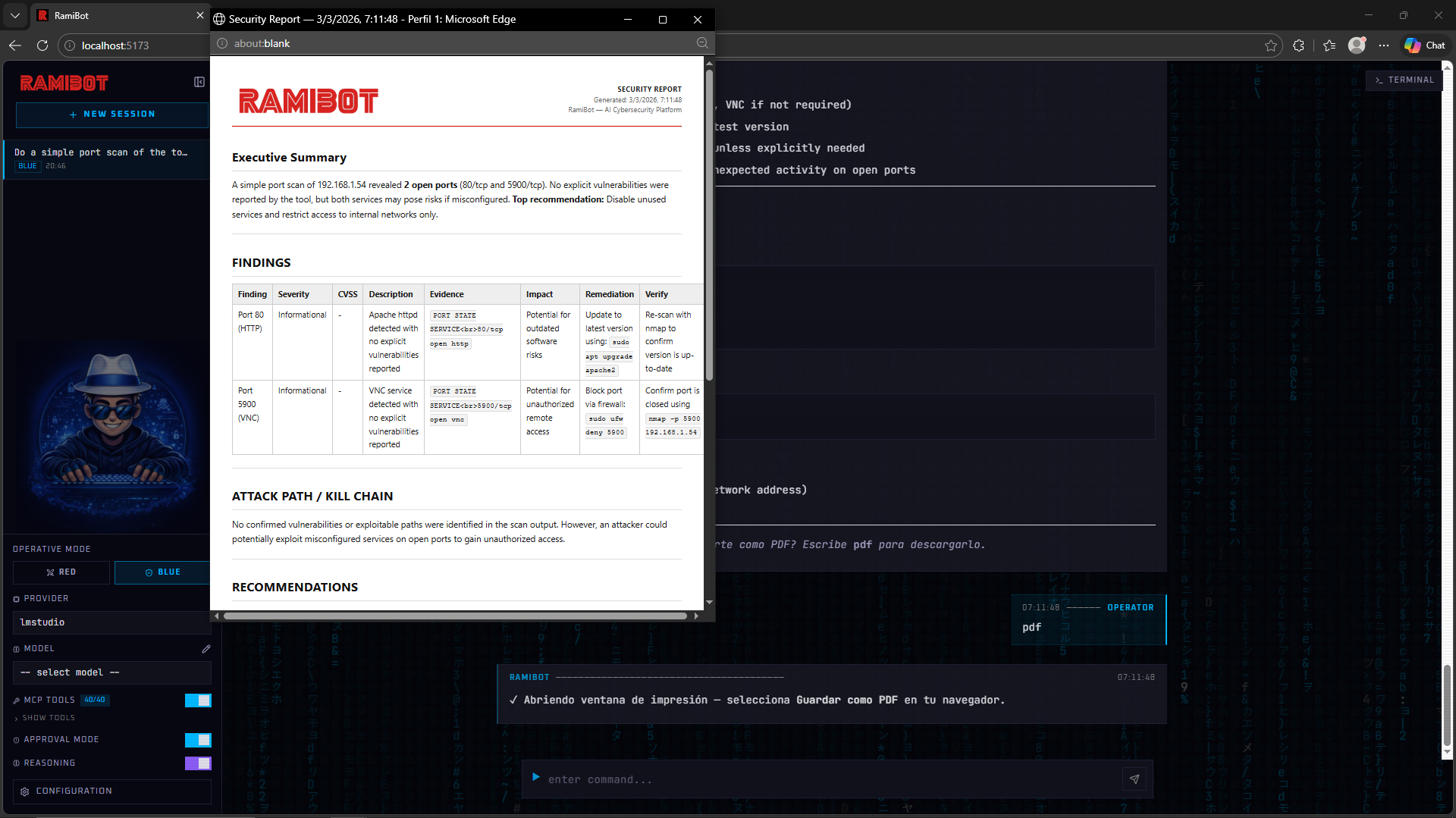Close the Security Report popup window

[698, 20]
